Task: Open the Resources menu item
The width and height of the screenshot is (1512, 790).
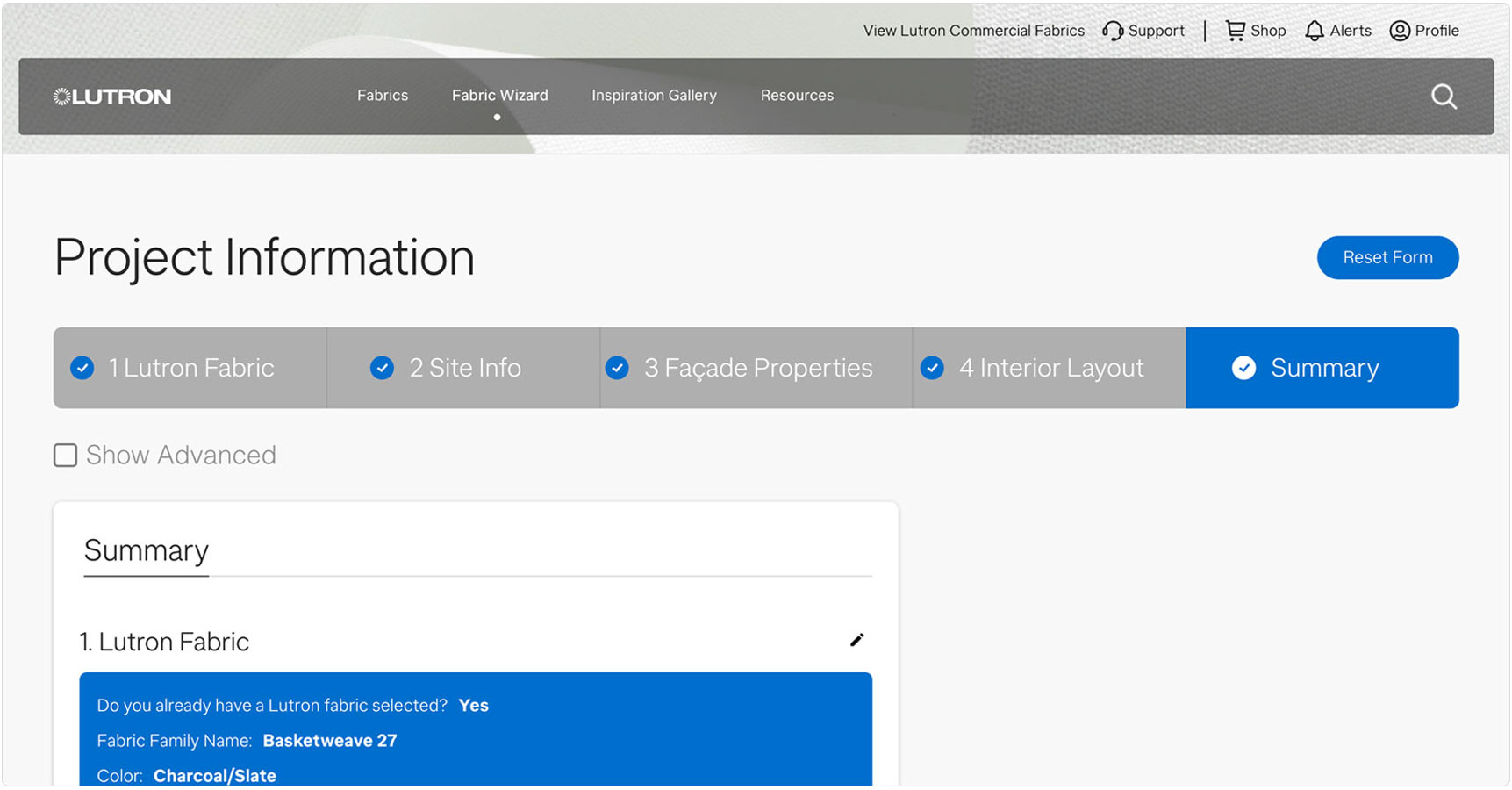Action: tap(797, 95)
